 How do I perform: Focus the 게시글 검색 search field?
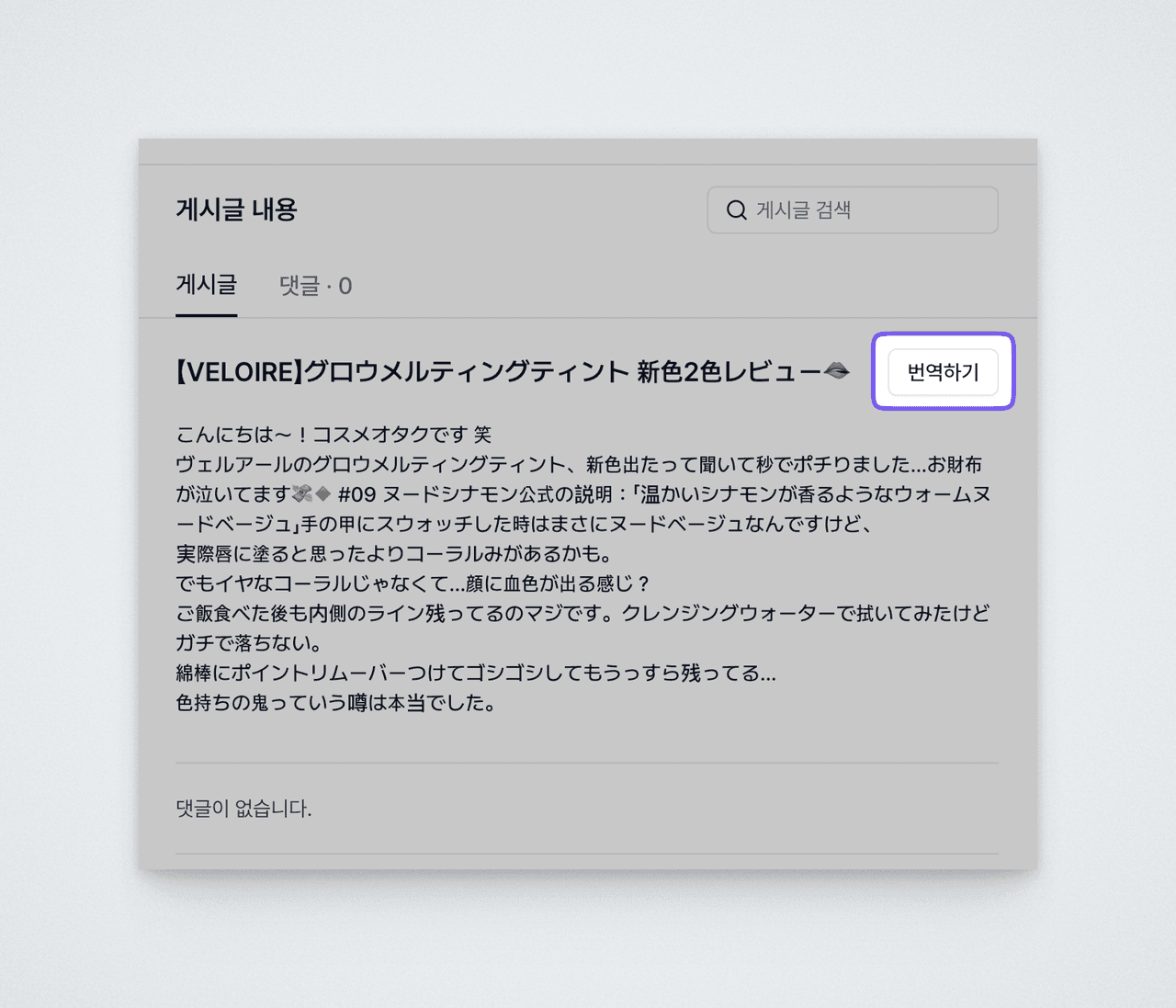click(x=853, y=210)
